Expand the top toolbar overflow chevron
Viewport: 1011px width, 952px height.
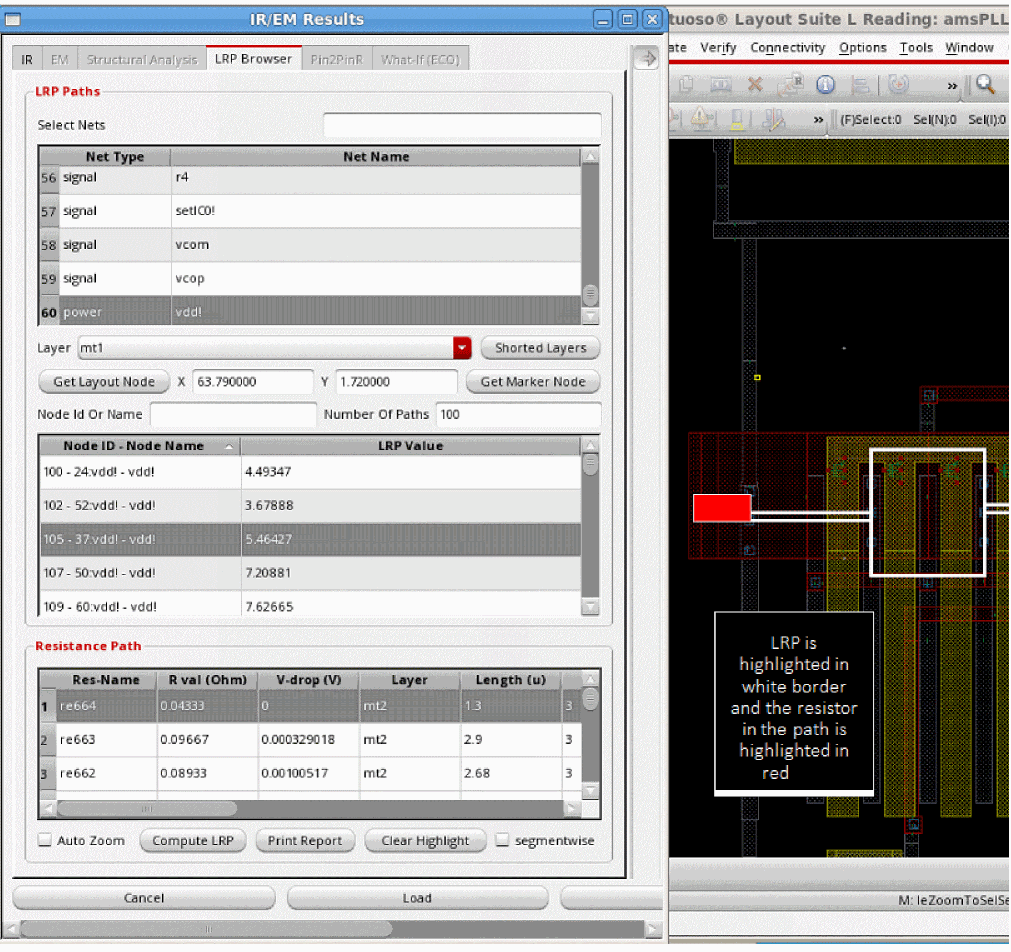point(952,87)
